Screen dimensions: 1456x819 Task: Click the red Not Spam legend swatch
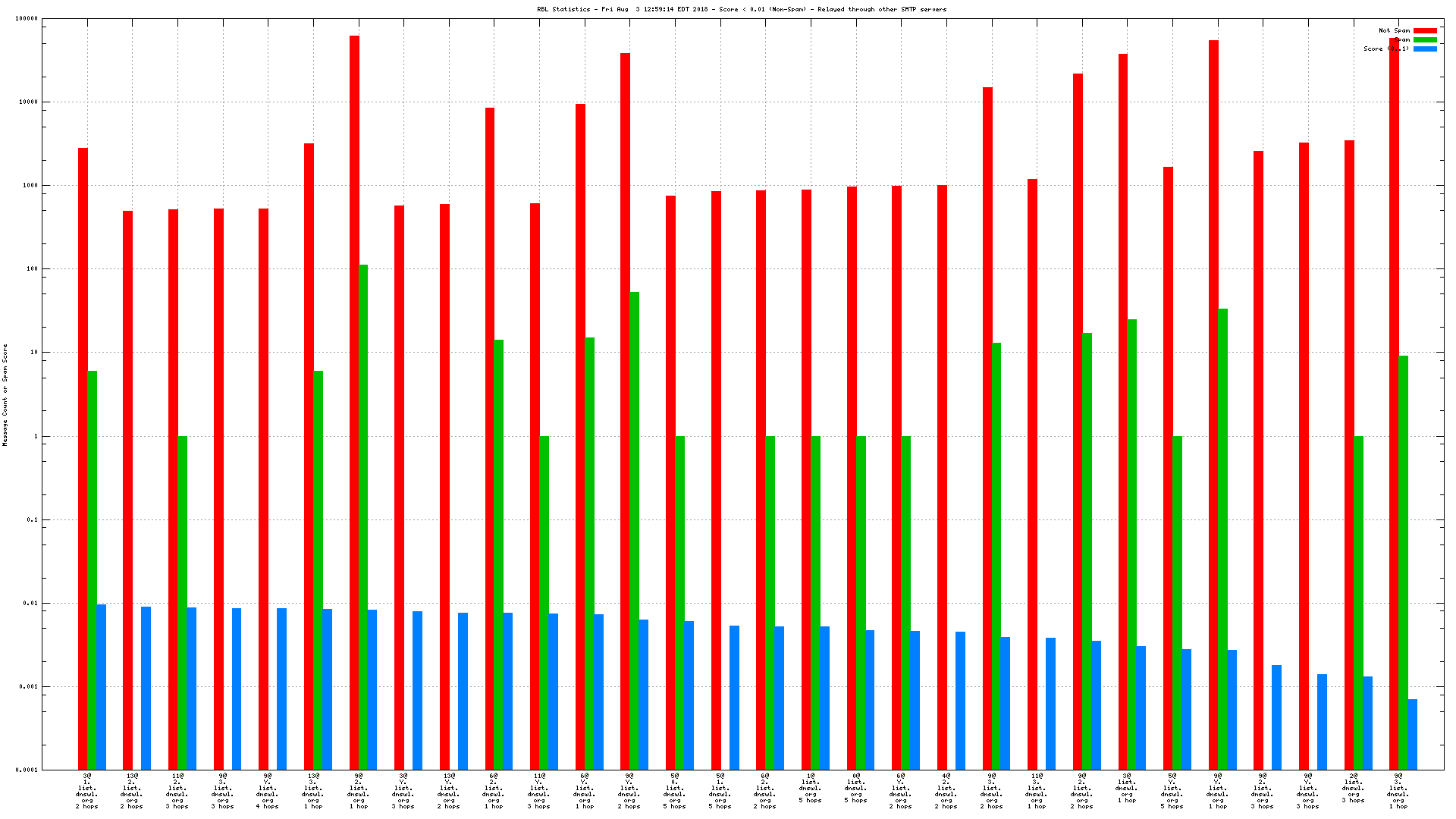(1425, 31)
